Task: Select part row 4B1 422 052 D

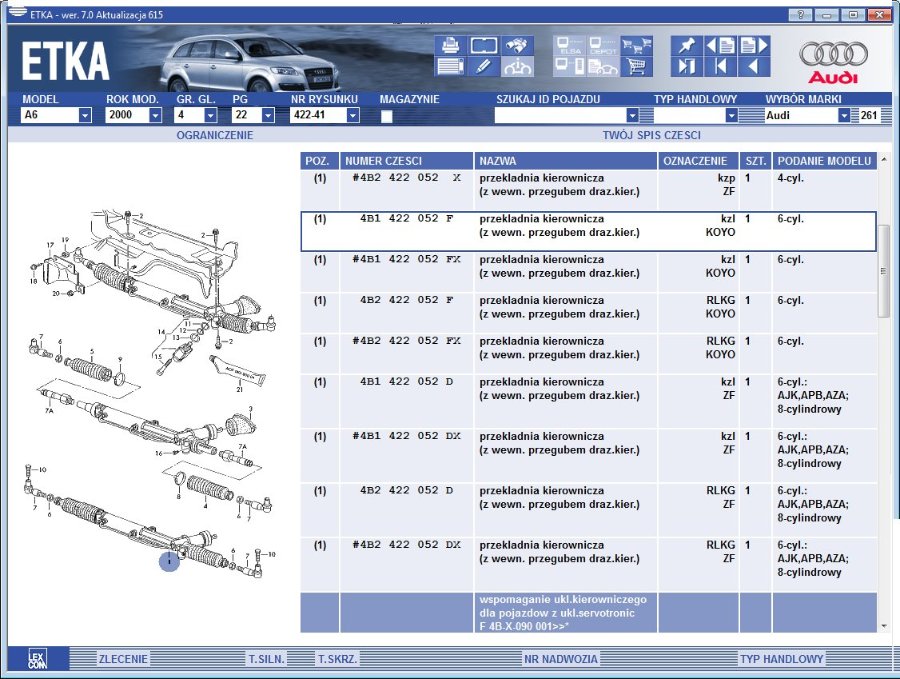Action: point(588,401)
